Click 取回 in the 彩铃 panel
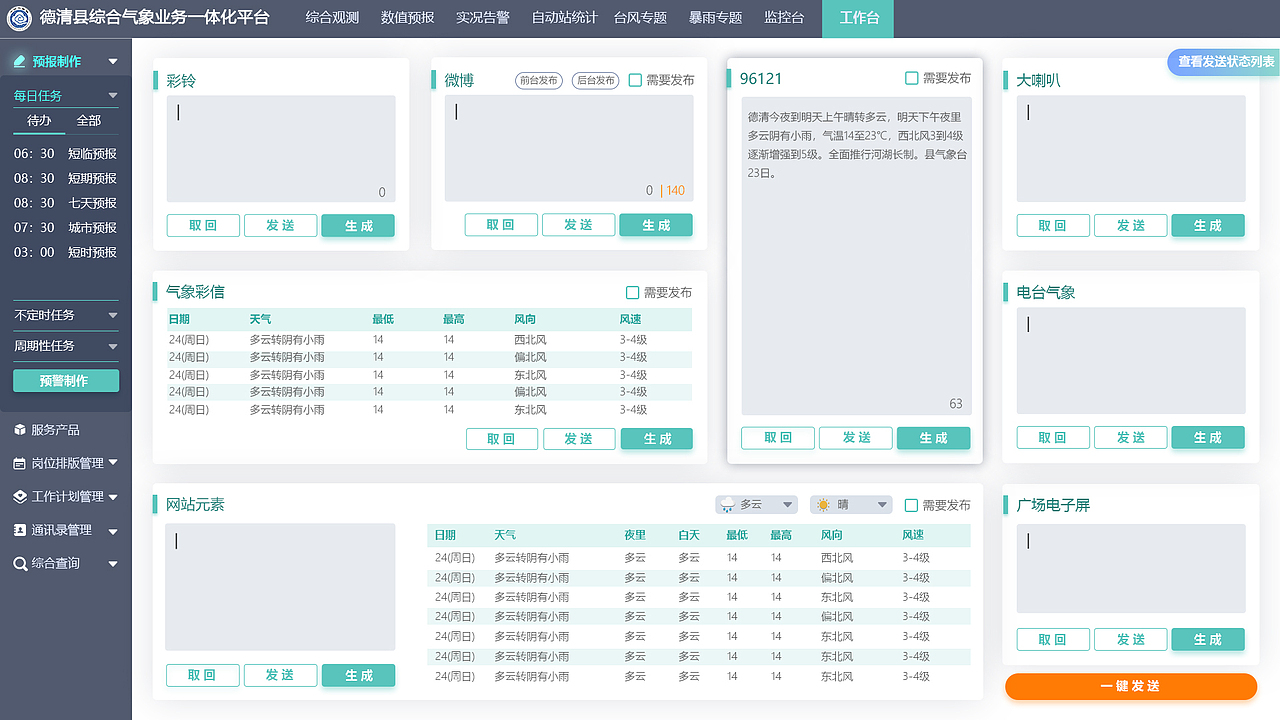 tap(203, 226)
